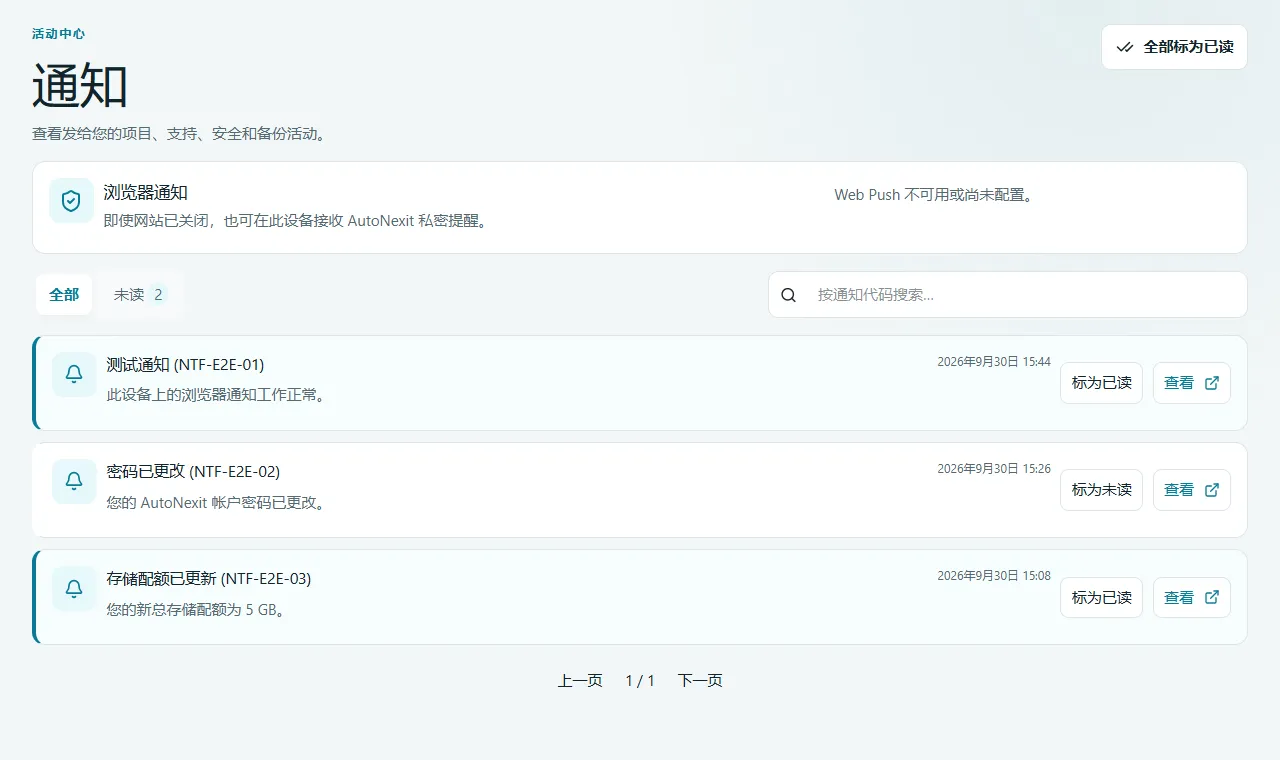This screenshot has height=760, width=1280.
Task: Mark 存储配额已更新 as read
Action: 1101,597
